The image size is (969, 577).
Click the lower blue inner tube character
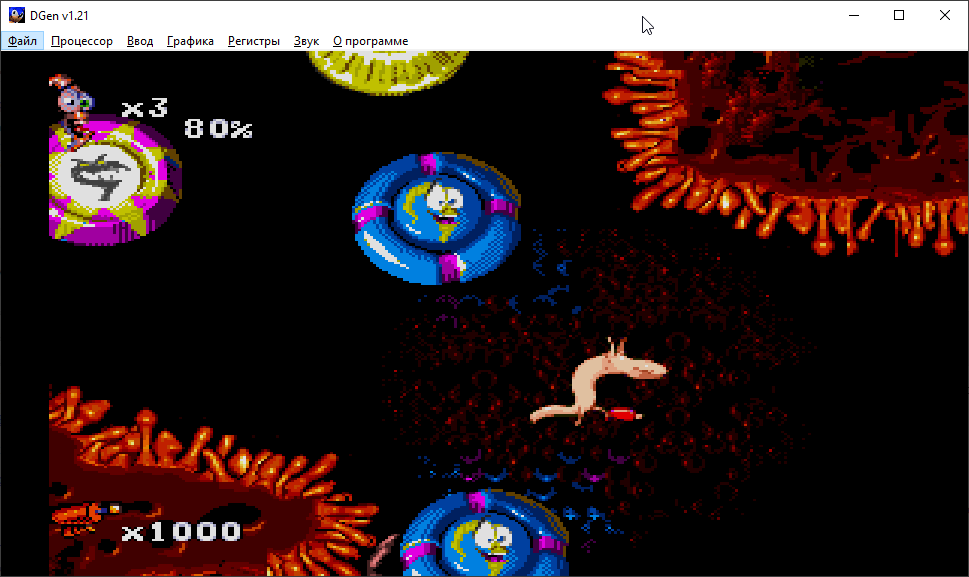click(485, 534)
